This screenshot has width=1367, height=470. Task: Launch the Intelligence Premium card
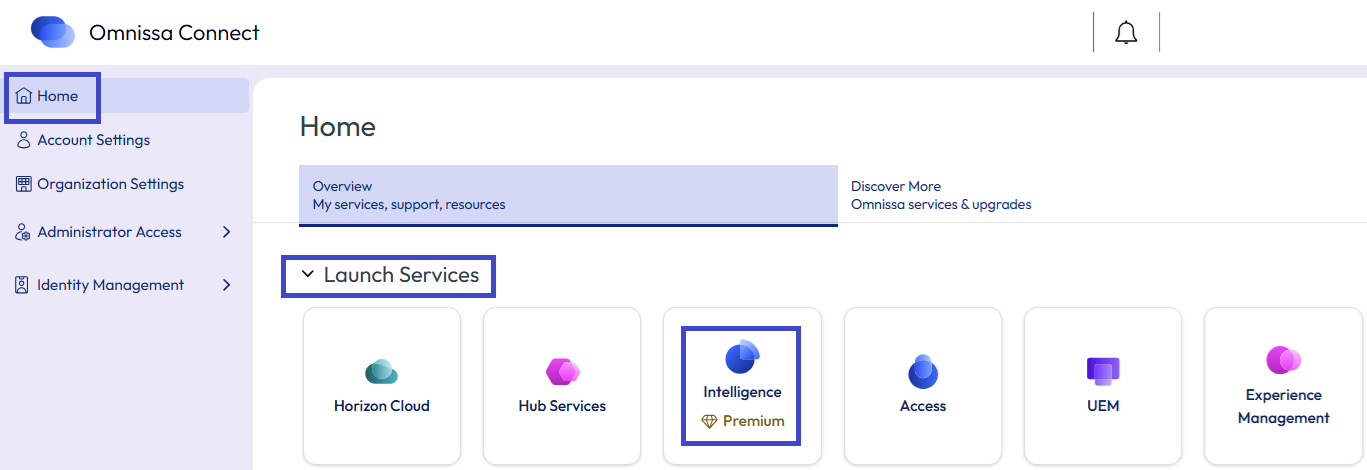[x=742, y=386]
